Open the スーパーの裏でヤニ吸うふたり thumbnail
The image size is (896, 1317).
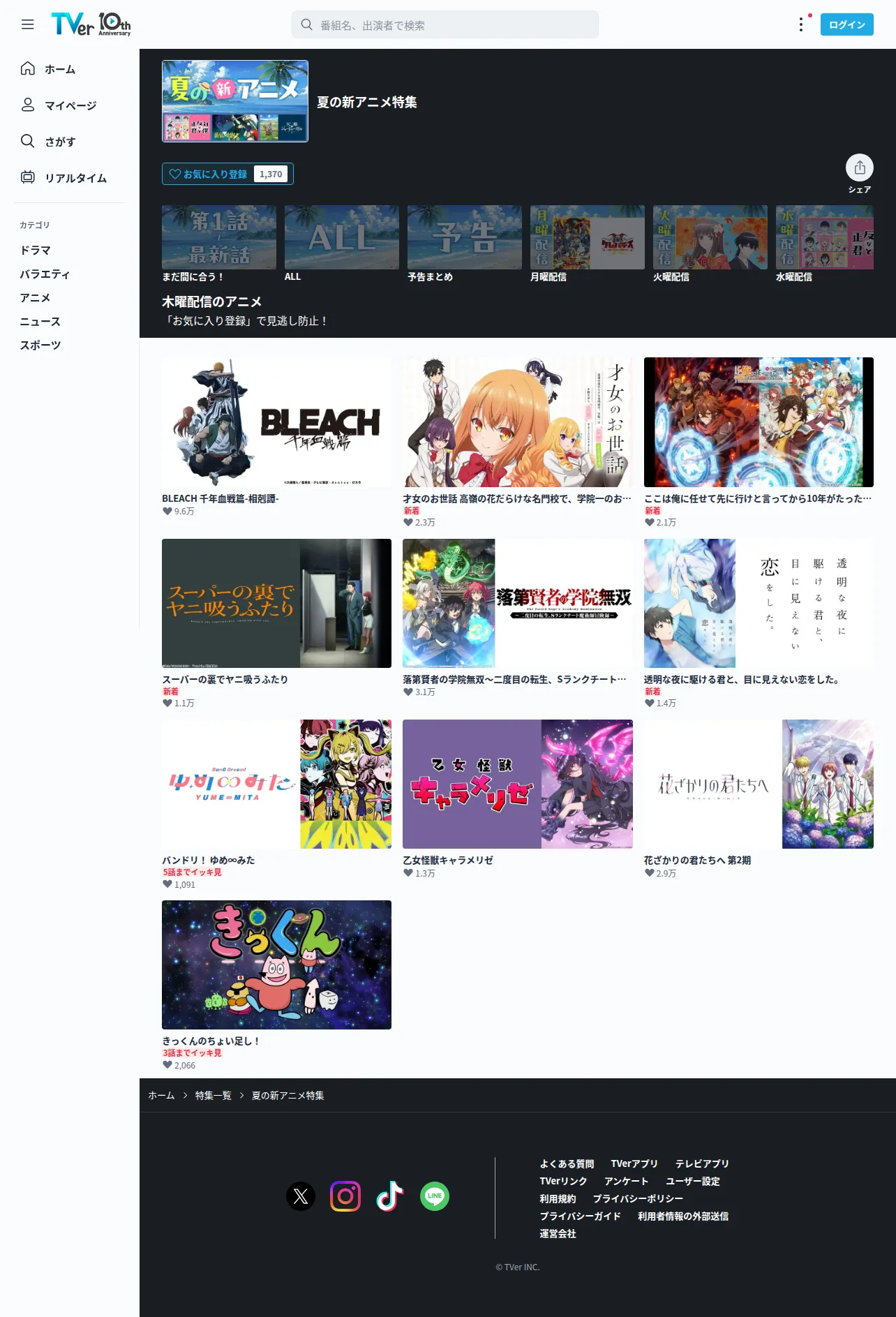pos(276,603)
